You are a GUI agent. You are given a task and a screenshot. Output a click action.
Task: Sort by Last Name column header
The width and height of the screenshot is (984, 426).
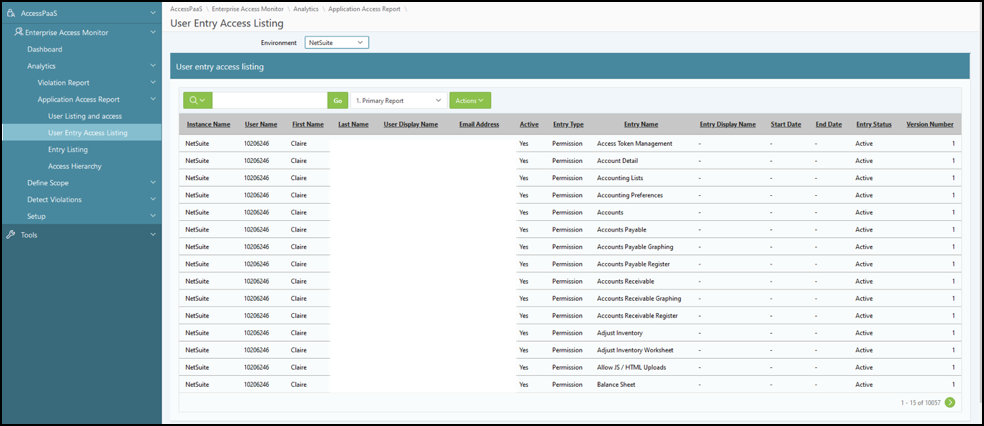(353, 124)
